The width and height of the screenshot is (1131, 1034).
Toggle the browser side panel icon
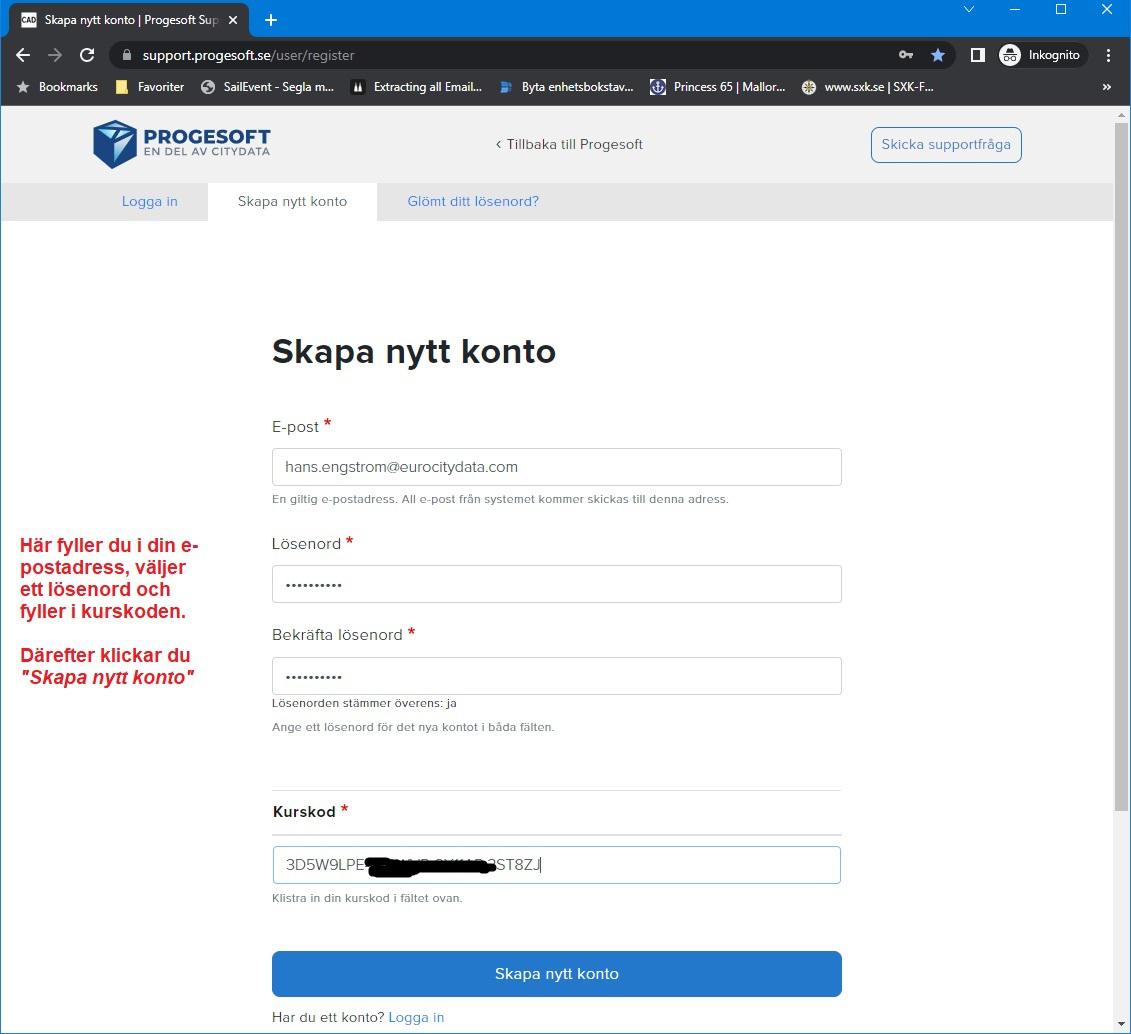[x=977, y=55]
